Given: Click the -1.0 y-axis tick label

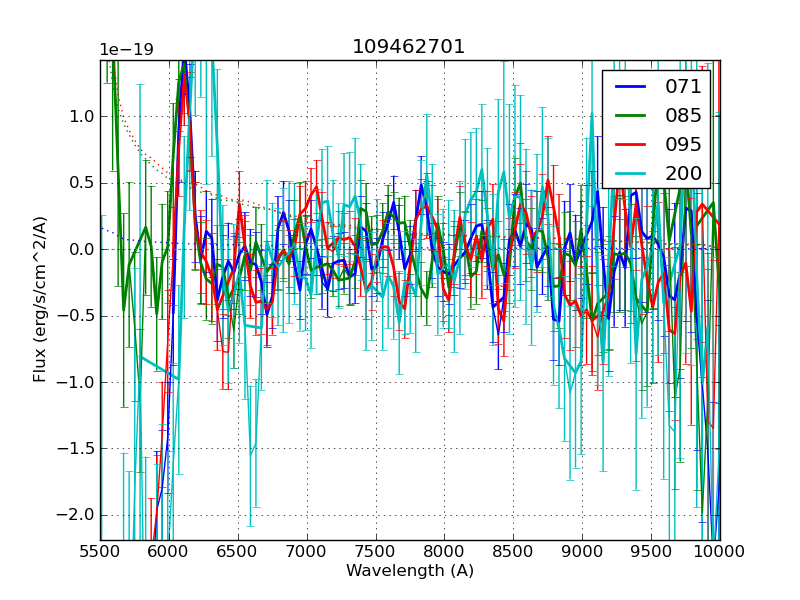Looking at the screenshot, I should coord(78,382).
